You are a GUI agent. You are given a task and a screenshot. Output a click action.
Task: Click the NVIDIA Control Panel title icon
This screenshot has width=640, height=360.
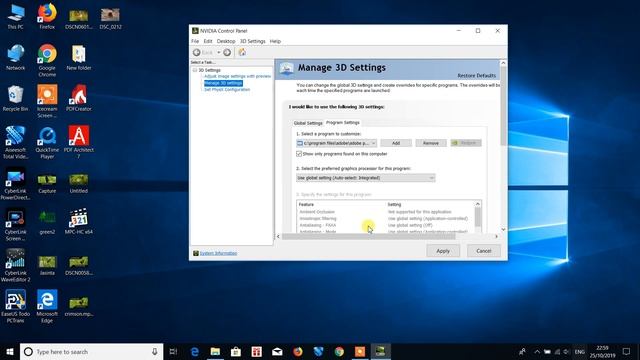pyautogui.click(x=195, y=31)
